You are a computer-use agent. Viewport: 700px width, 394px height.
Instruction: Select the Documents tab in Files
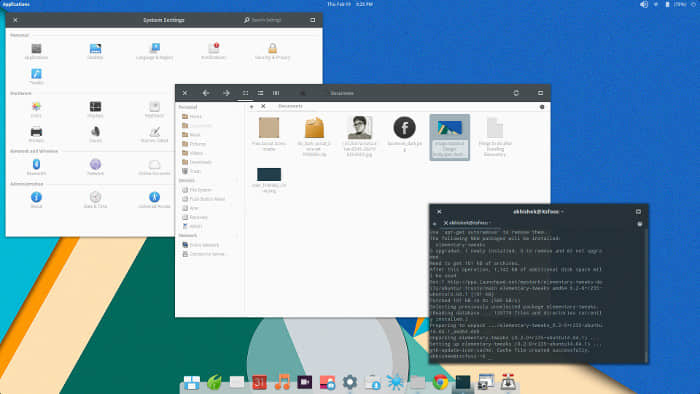pos(290,106)
